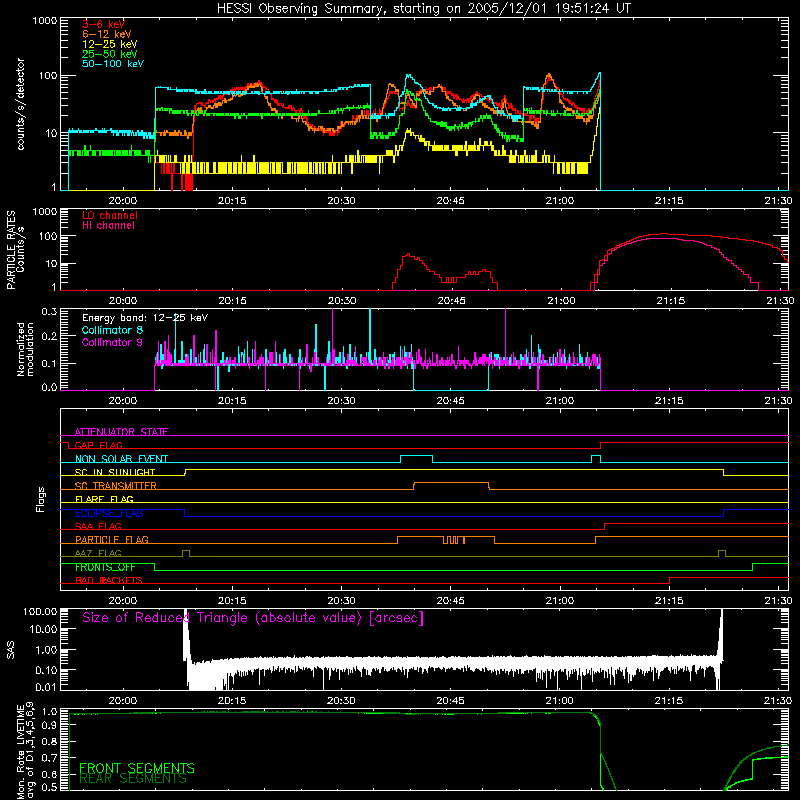This screenshot has width=800, height=800.
Task: Click the 0.7 tick of the livetime panel
Action: click(49, 758)
